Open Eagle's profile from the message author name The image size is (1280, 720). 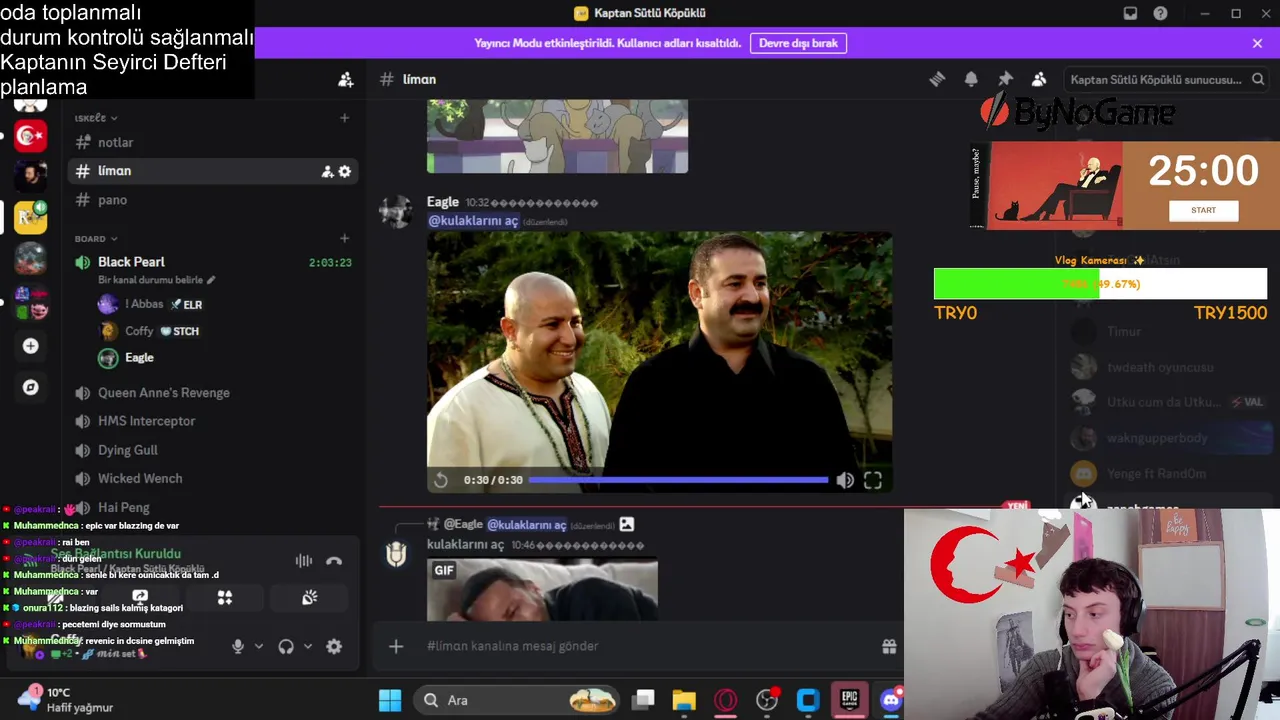tap(443, 202)
